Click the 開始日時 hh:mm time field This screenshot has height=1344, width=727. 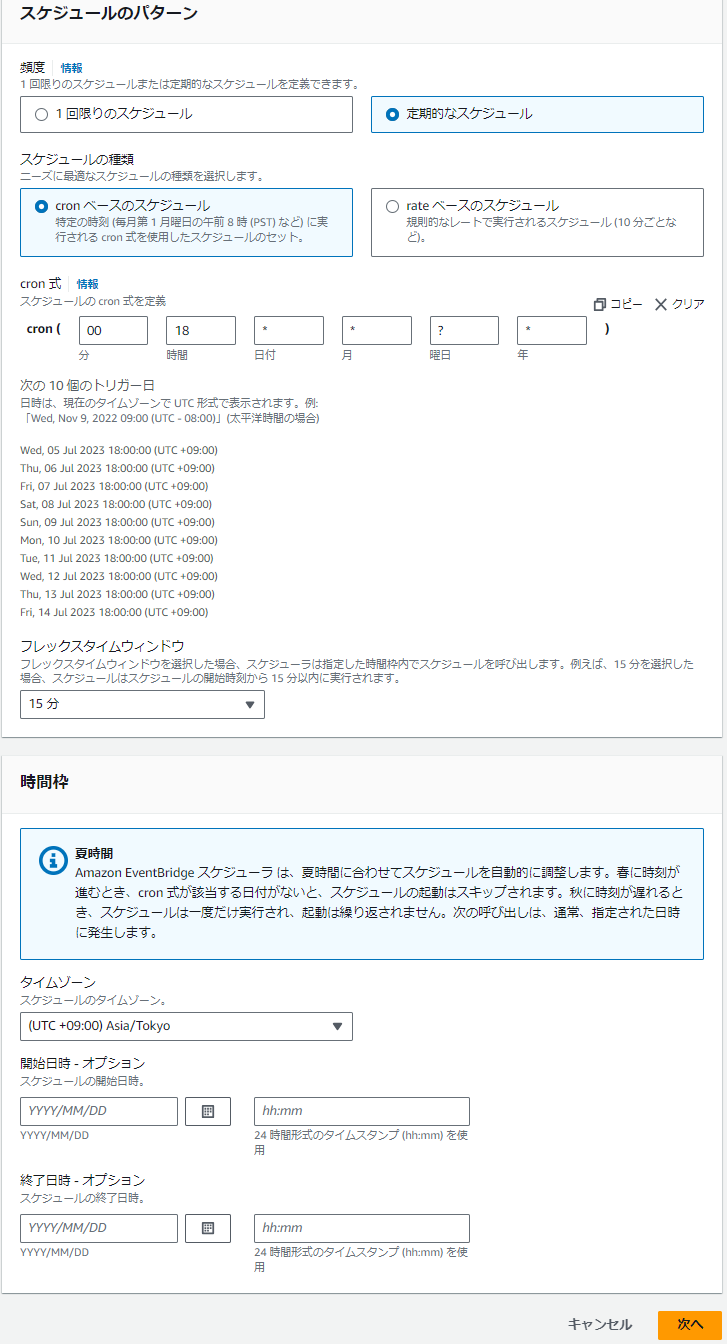(362, 1111)
